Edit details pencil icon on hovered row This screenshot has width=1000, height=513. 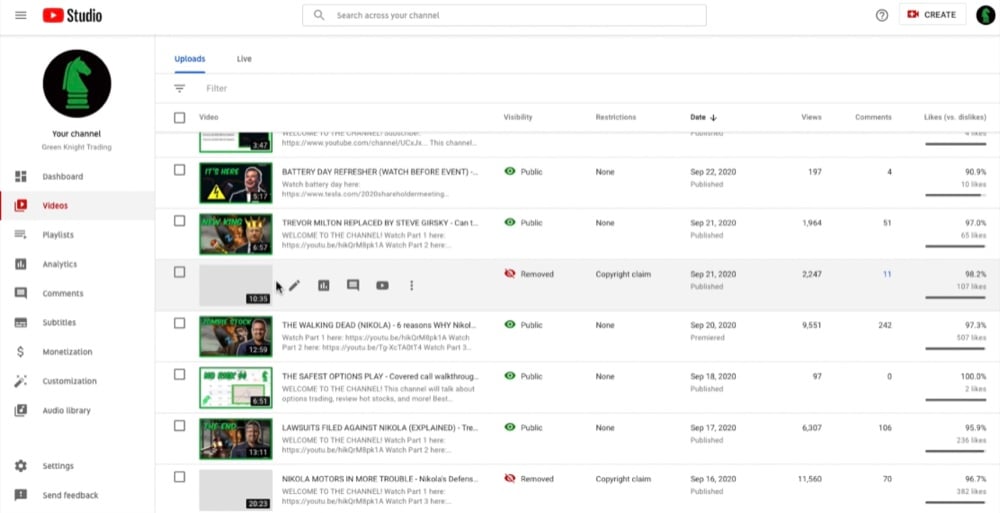coord(294,285)
